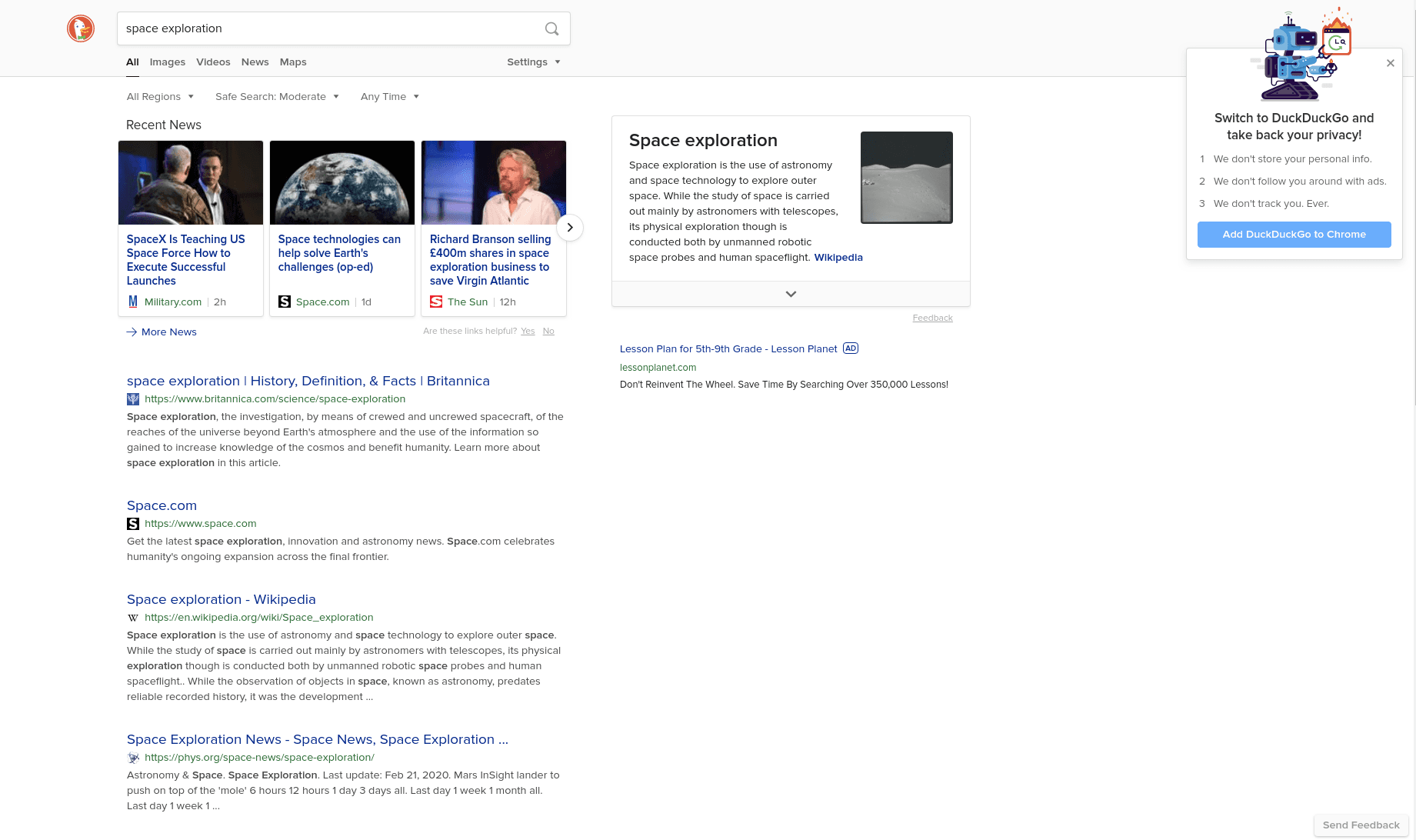Open the Safe Search Moderate dropdown
1416x840 pixels.
coord(277,97)
